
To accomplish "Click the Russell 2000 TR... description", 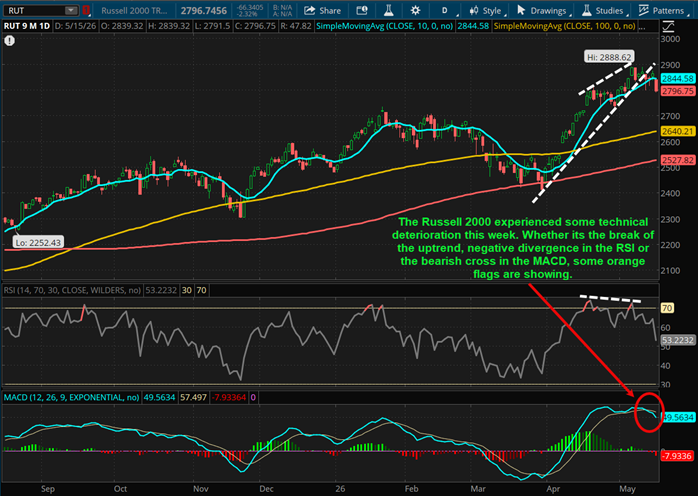I will point(134,11).
